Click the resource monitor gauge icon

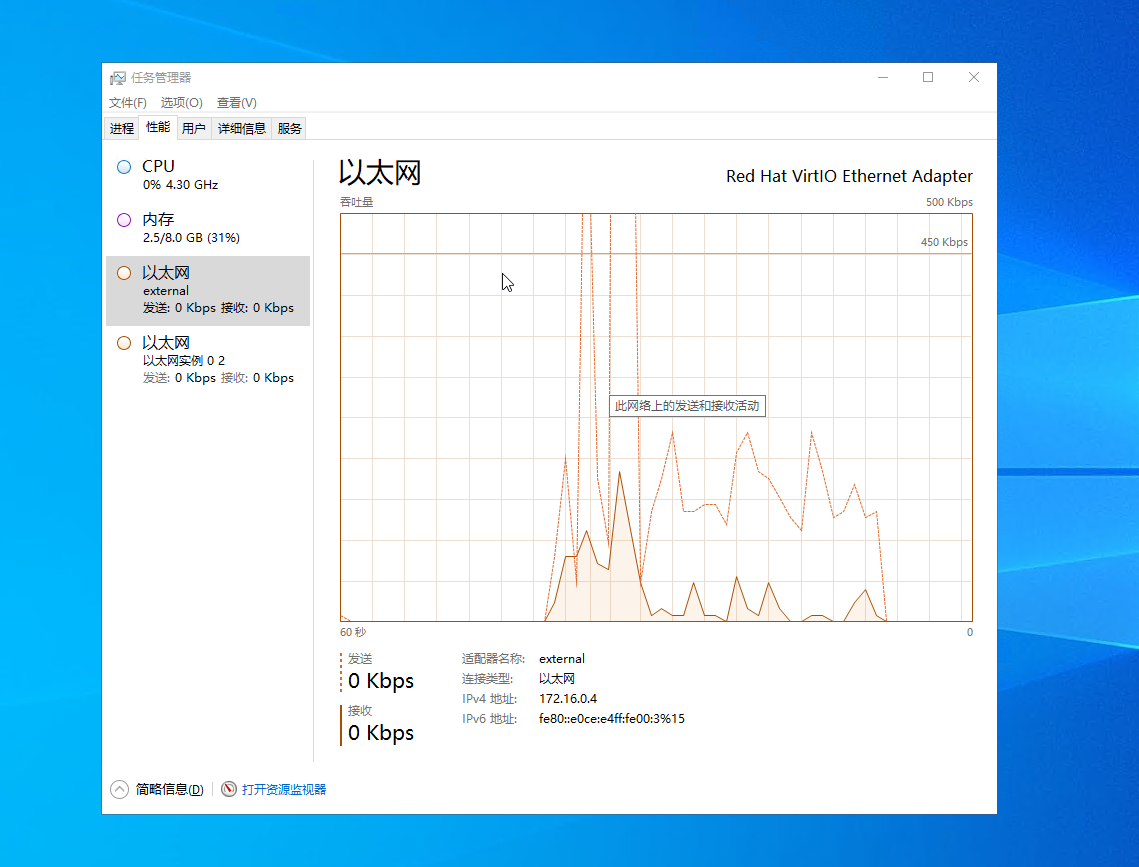tap(229, 789)
